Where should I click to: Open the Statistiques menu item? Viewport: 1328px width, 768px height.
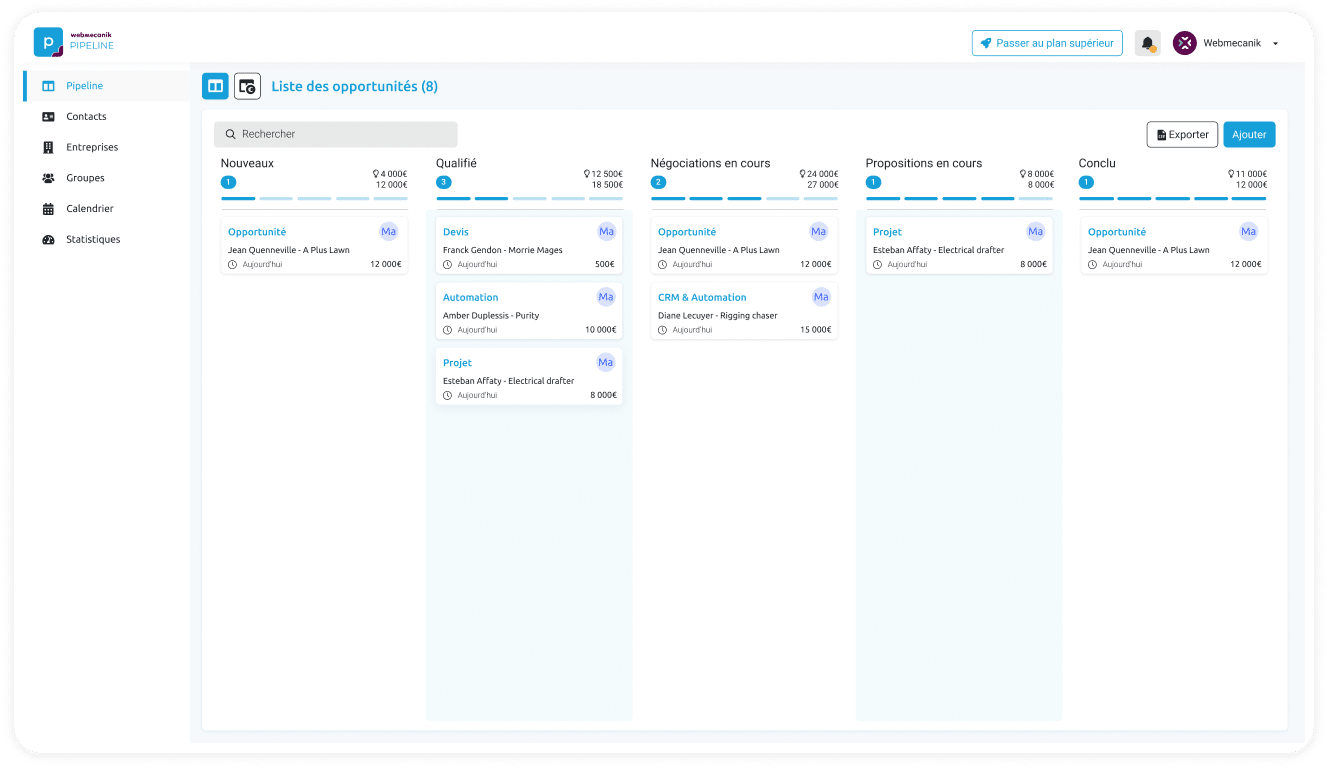[x=93, y=240]
